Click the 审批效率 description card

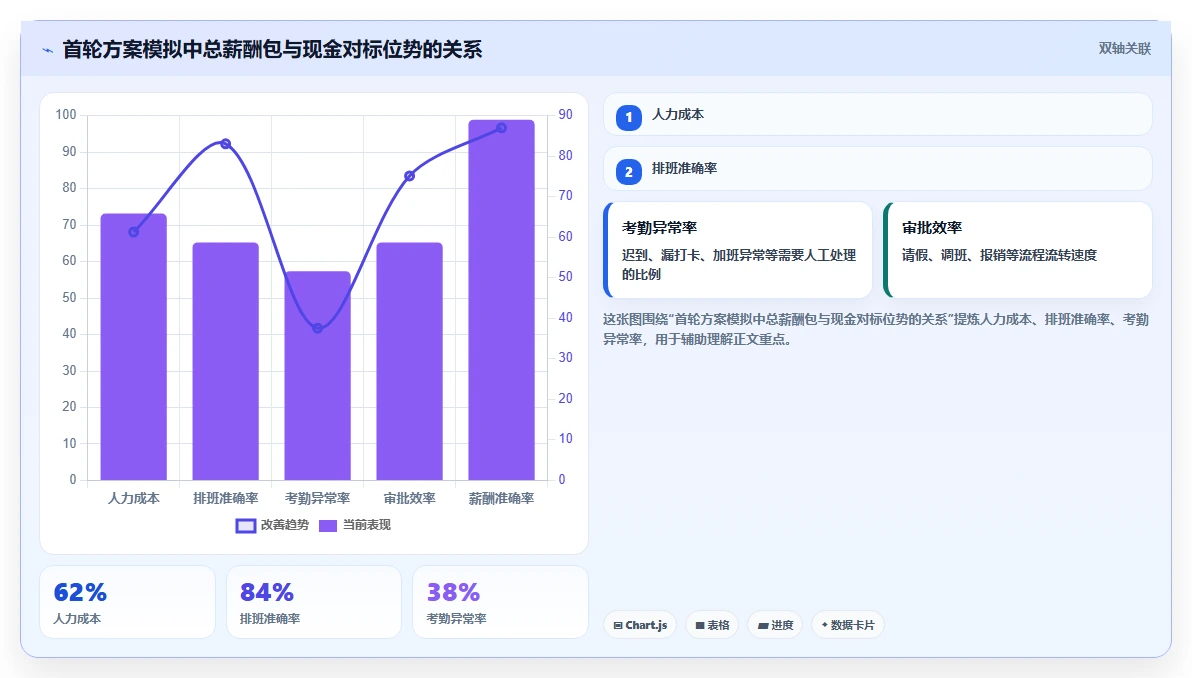(1018, 249)
